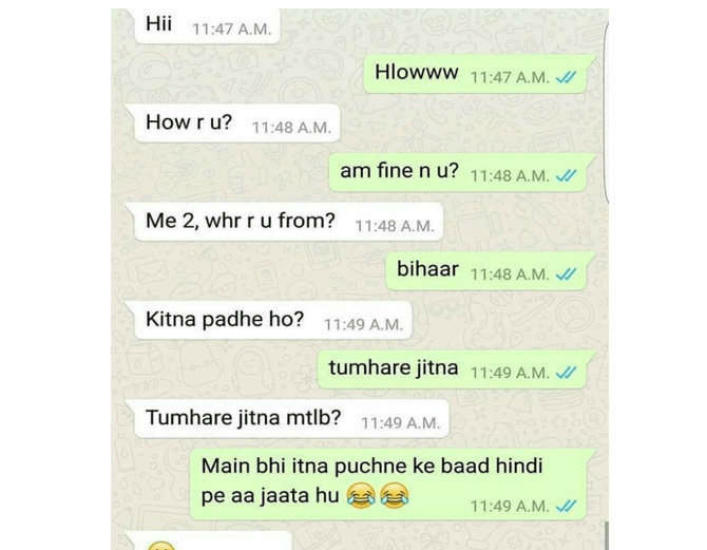
Task: Tap the double tick on 'am fine n u?'
Action: [565, 175]
